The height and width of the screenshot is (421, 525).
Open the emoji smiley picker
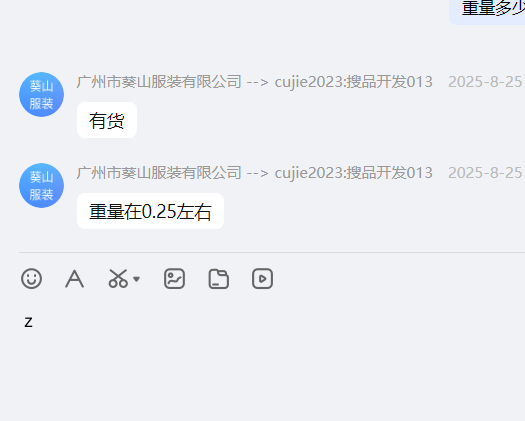31,278
